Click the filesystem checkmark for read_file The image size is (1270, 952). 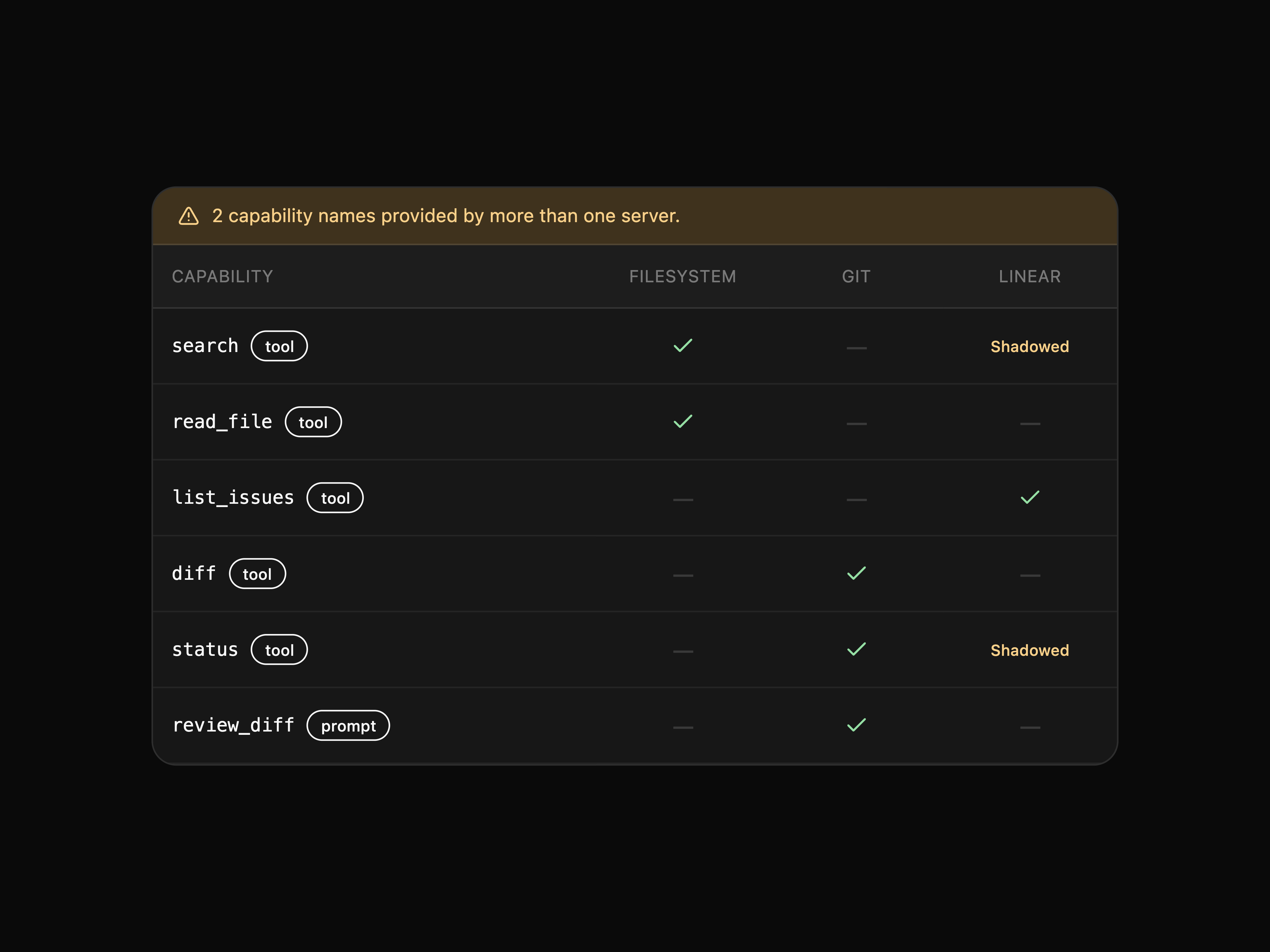coord(683,421)
